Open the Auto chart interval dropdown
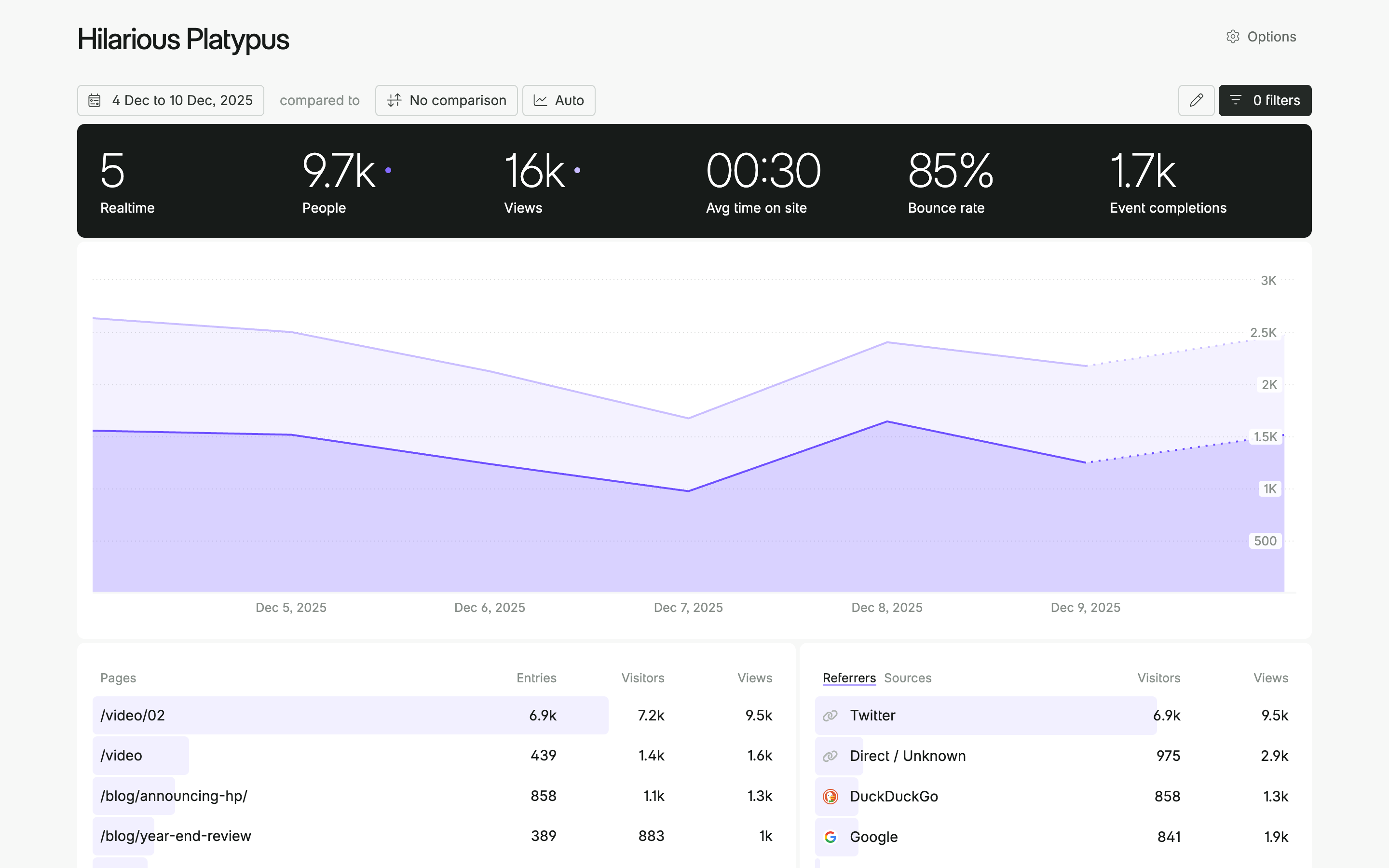1389x868 pixels. pos(558,100)
